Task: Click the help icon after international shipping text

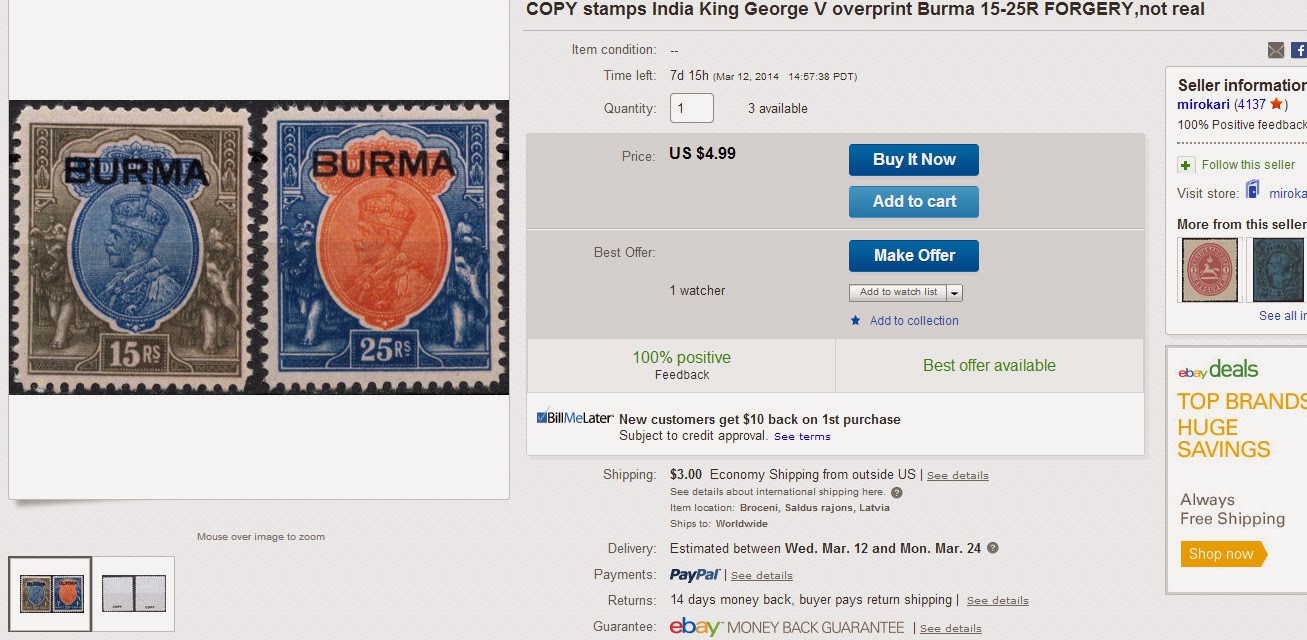Action: pyautogui.click(x=897, y=492)
